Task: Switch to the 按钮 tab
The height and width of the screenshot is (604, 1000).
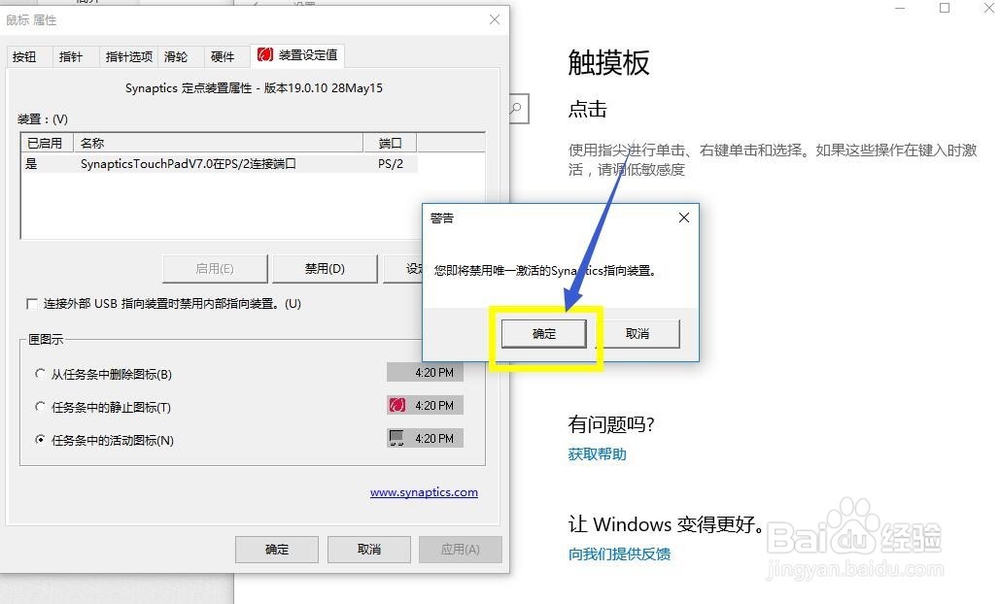Action: (27, 56)
